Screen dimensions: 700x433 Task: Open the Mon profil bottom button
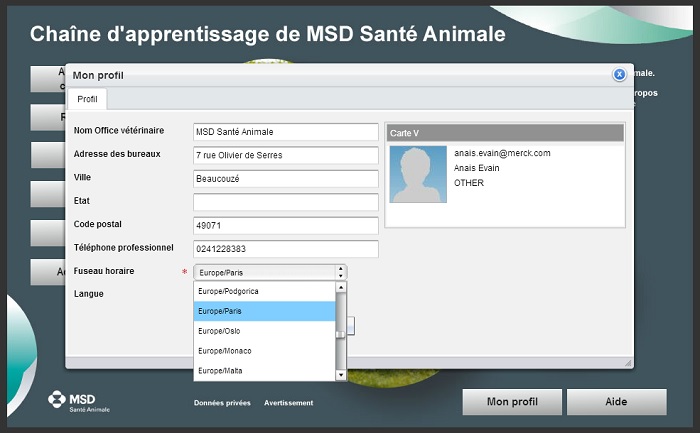pos(512,402)
